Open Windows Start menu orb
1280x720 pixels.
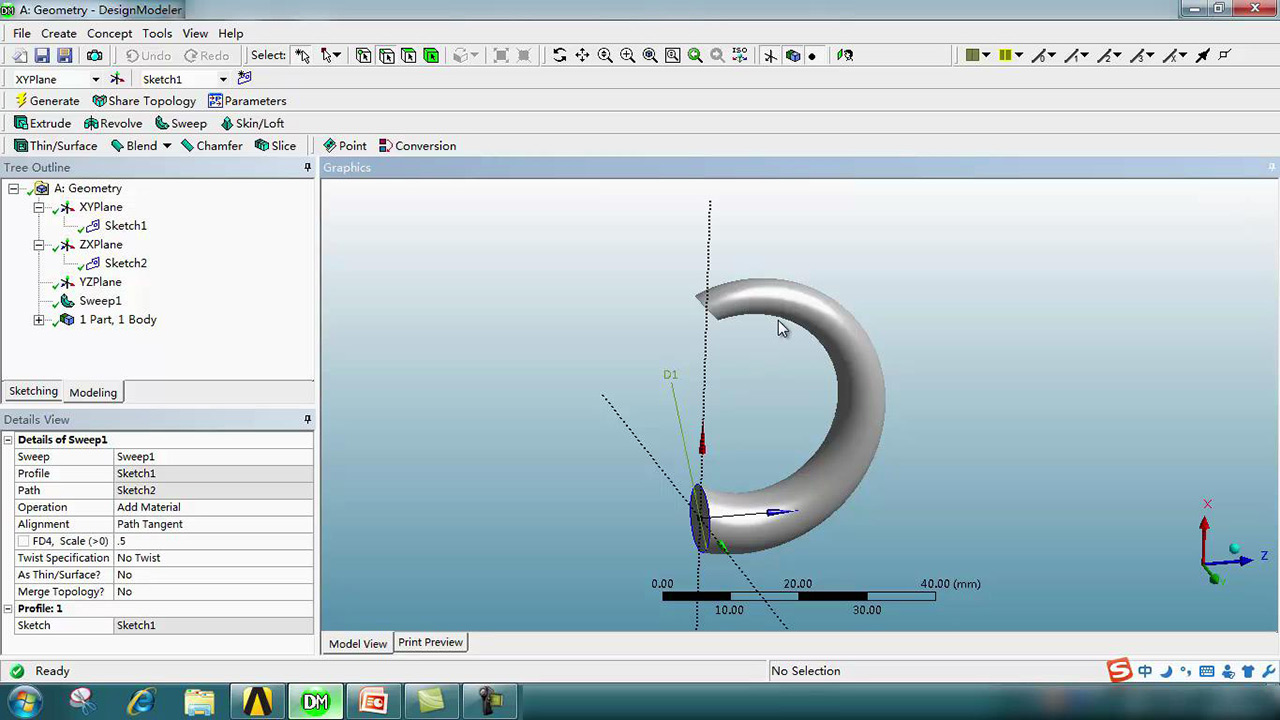point(24,702)
